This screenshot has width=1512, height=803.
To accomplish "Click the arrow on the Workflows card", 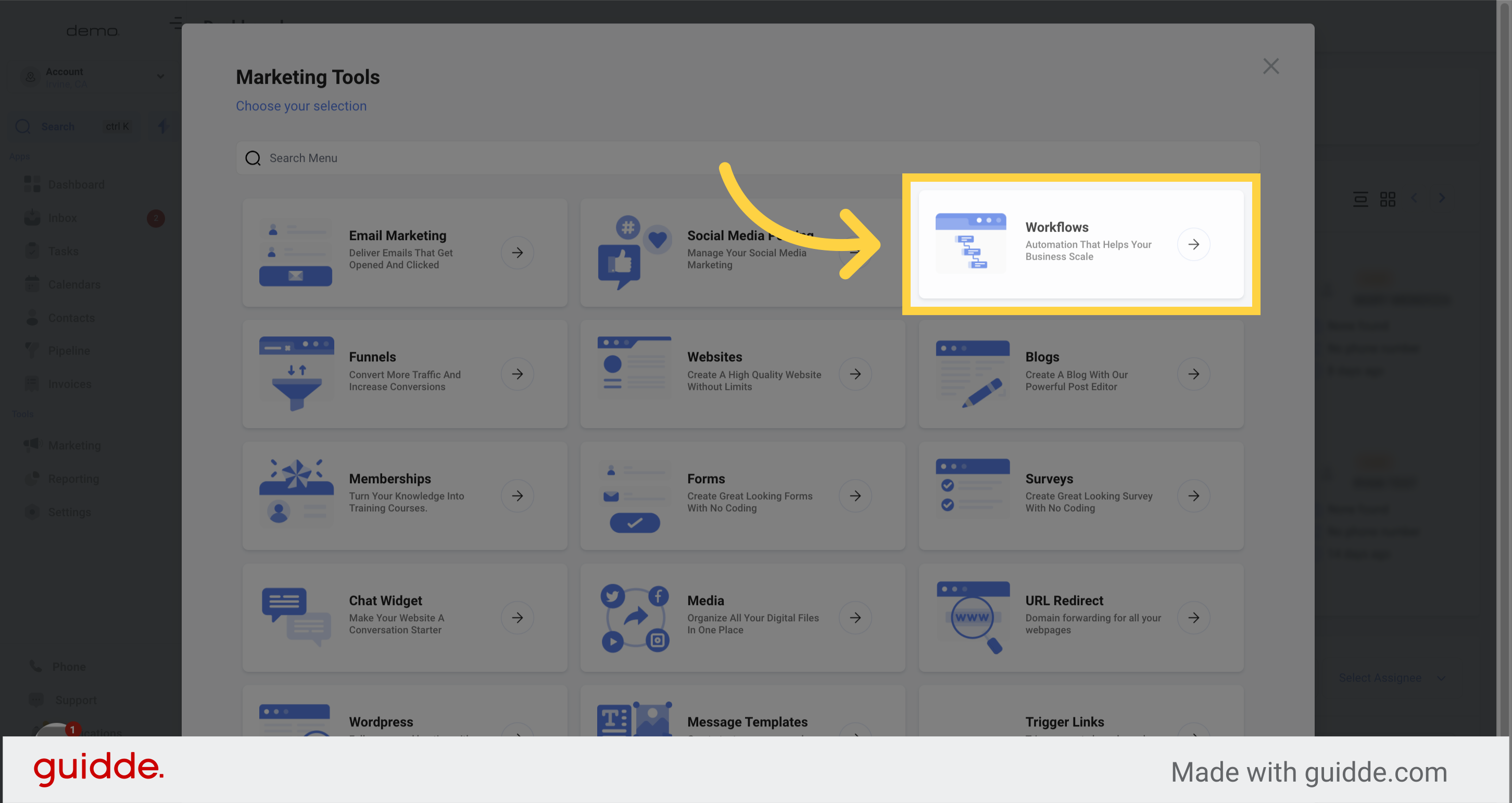I will tap(1194, 244).
